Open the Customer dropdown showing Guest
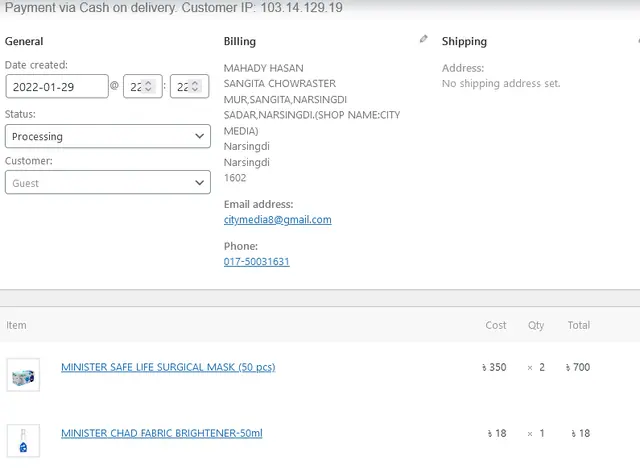640x473 pixels. (108, 182)
